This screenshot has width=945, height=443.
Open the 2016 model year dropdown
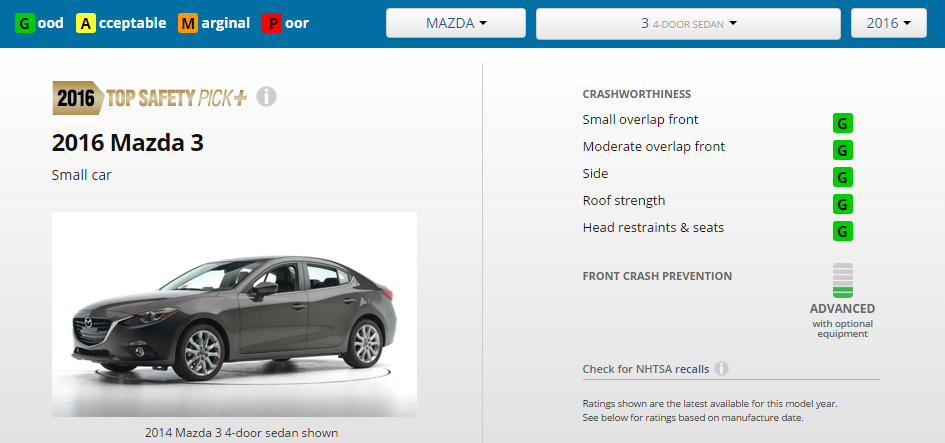[x=888, y=24]
